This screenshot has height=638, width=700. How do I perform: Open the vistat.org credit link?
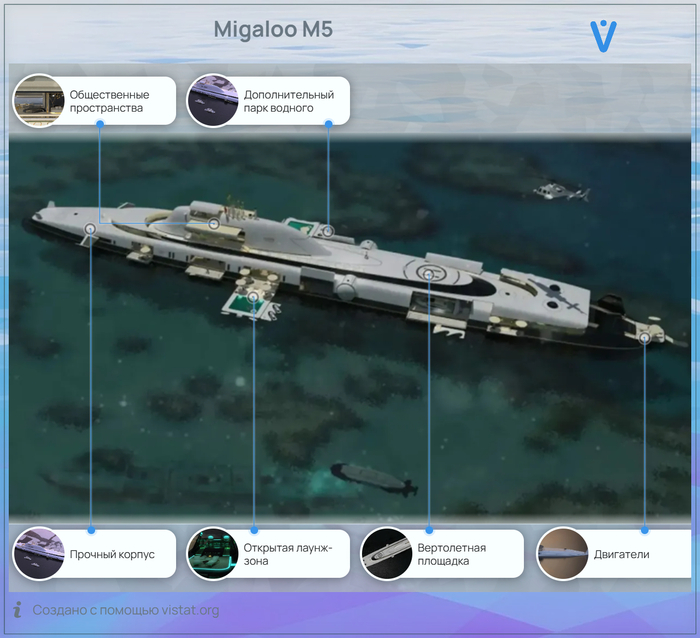pyautogui.click(x=126, y=610)
